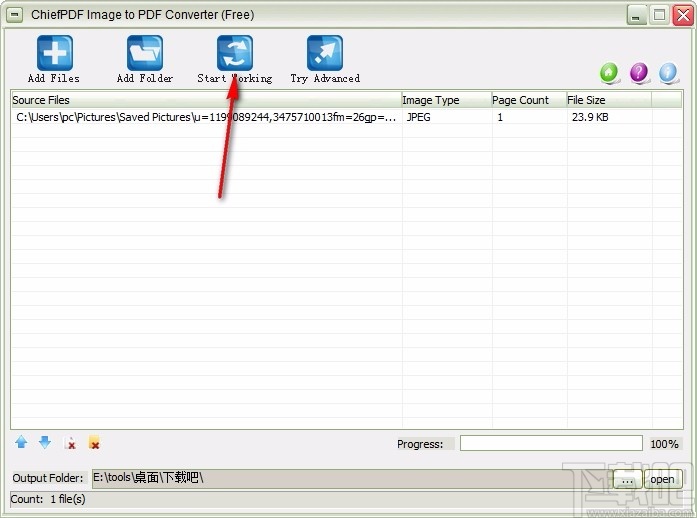
Task: Move the selected file down with blue arrow
Action: click(45, 442)
